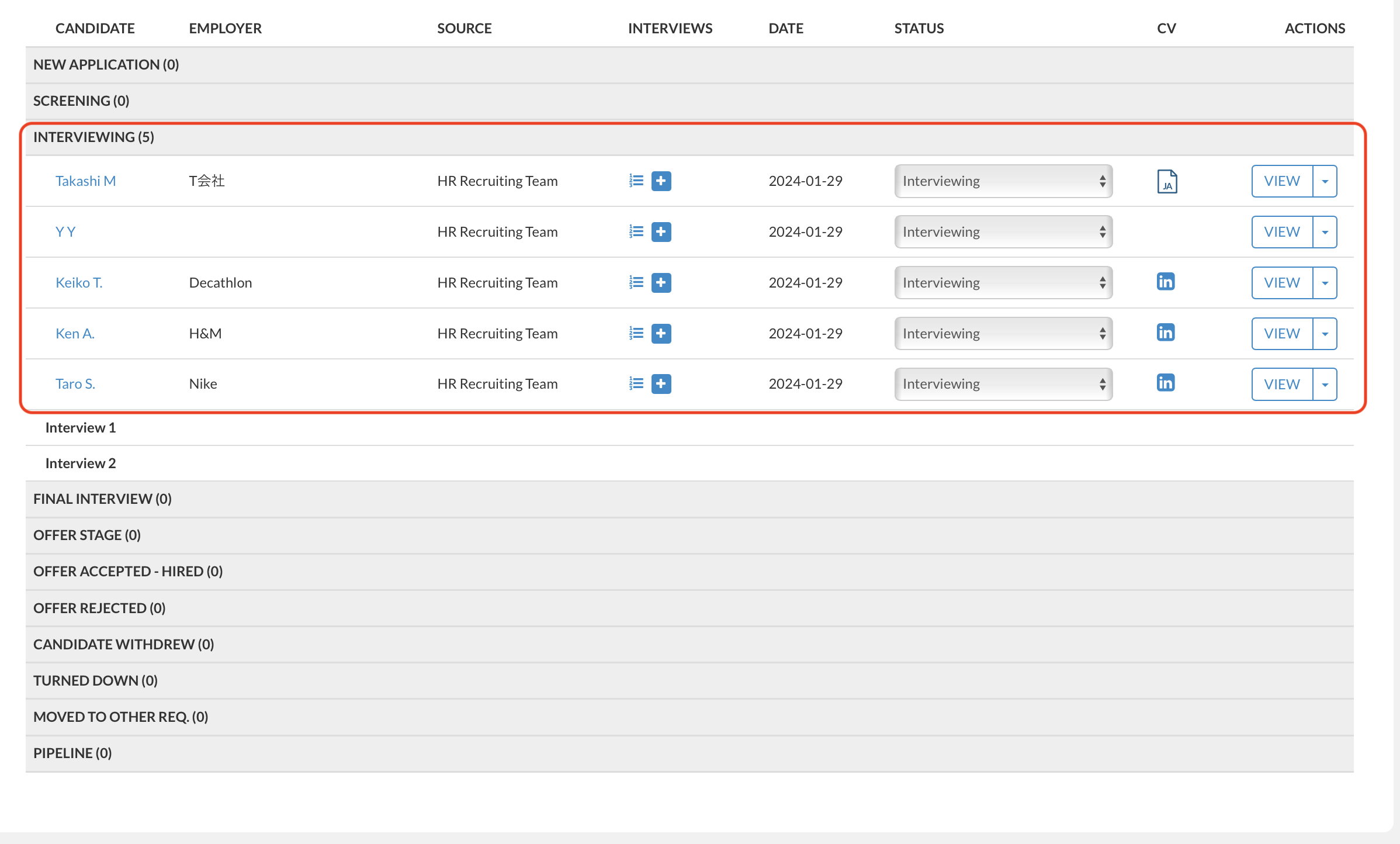Viewport: 1400px width, 844px height.
Task: Add interview for Keiko T. plus icon
Action: click(x=661, y=283)
